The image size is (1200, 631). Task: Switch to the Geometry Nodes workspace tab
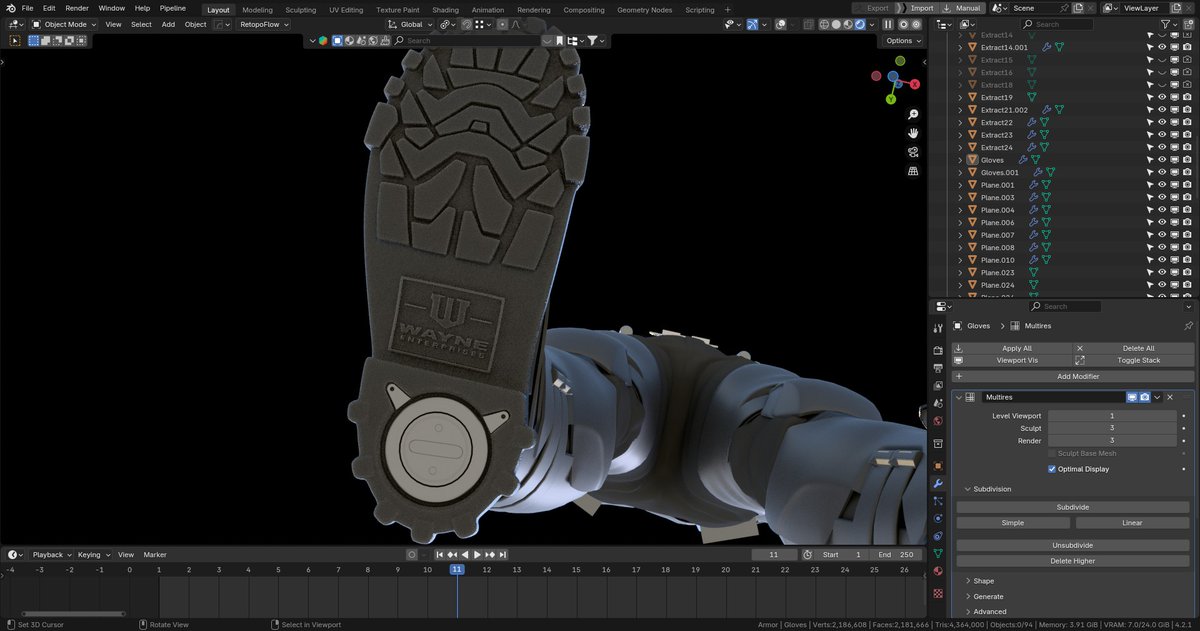pyautogui.click(x=645, y=10)
